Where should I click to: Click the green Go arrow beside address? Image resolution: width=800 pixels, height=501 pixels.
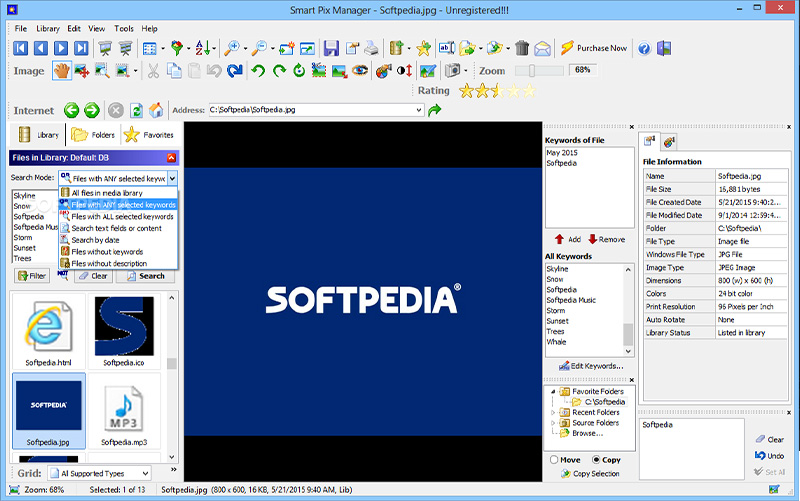click(435, 110)
